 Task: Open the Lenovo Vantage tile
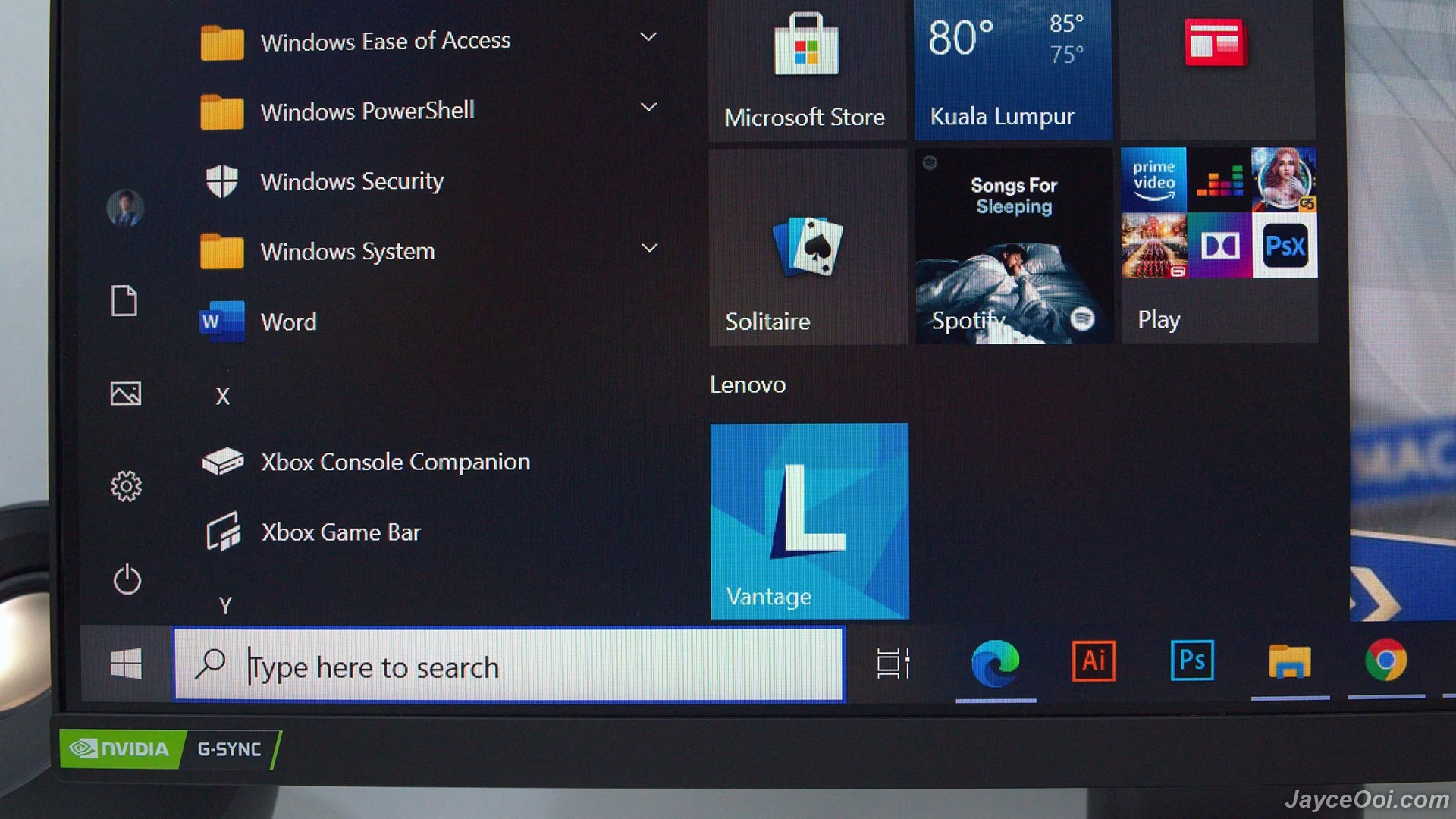tap(809, 521)
